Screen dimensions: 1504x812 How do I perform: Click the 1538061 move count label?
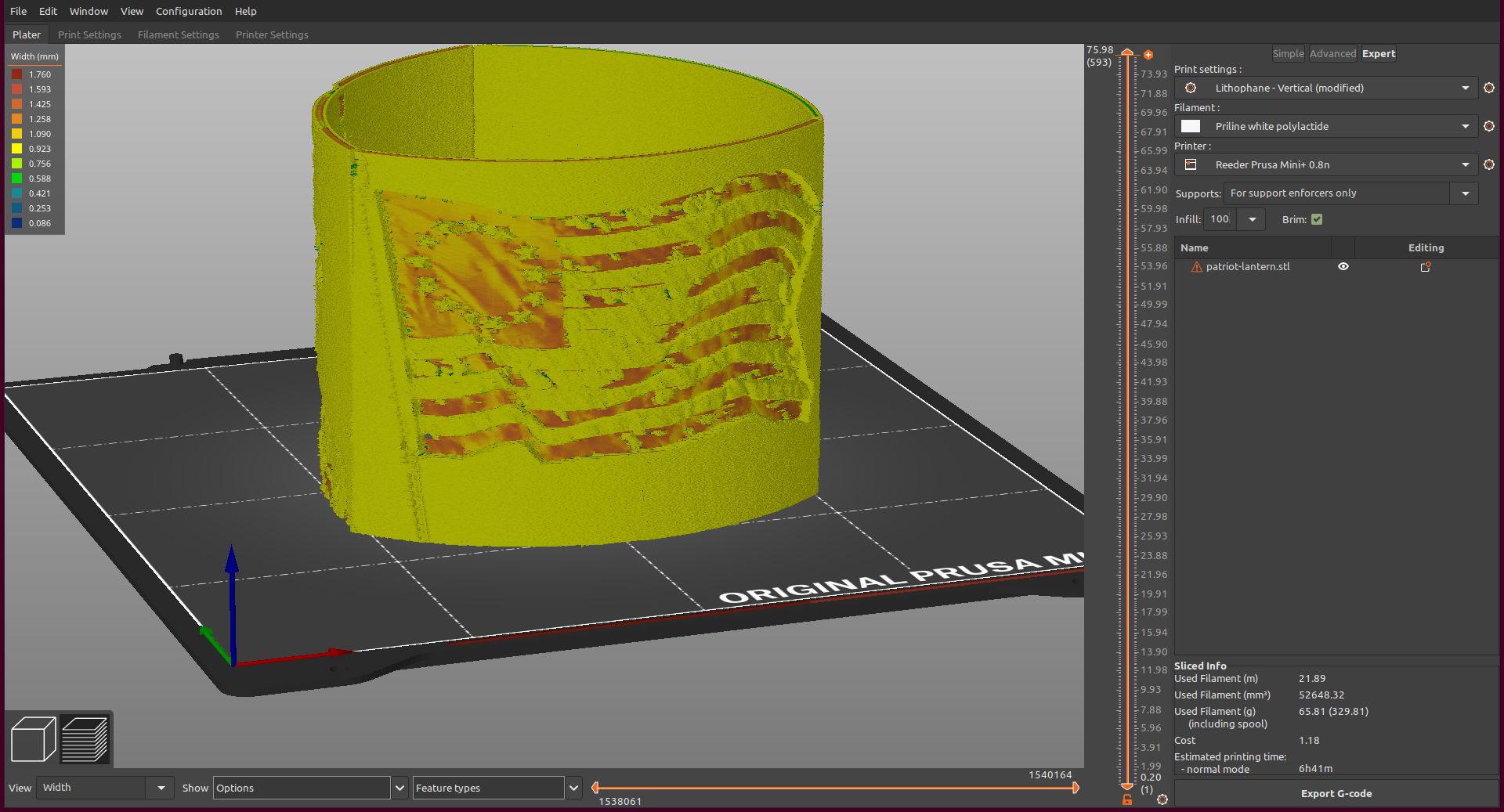pyautogui.click(x=620, y=802)
